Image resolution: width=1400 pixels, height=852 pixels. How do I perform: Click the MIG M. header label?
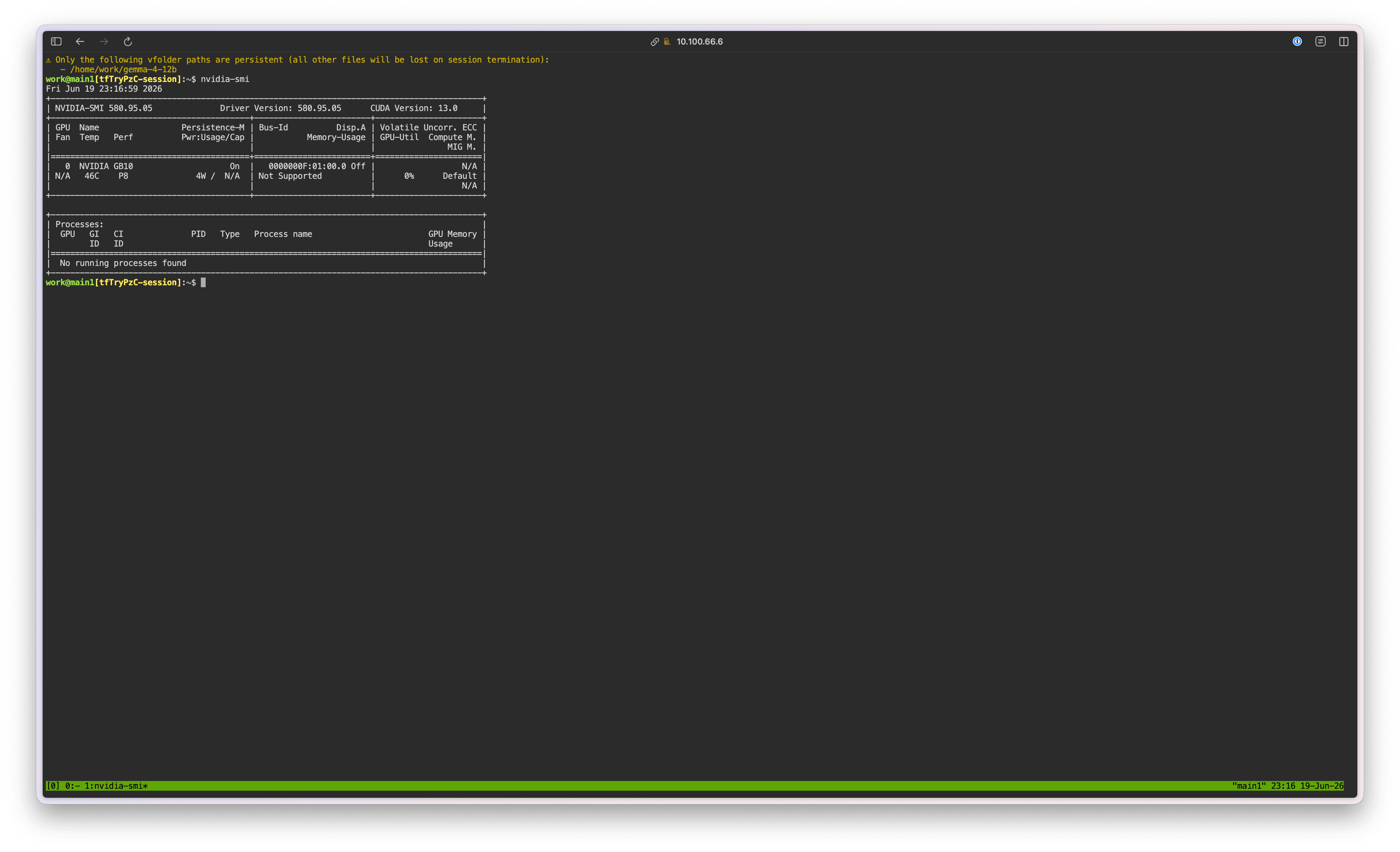(462, 147)
